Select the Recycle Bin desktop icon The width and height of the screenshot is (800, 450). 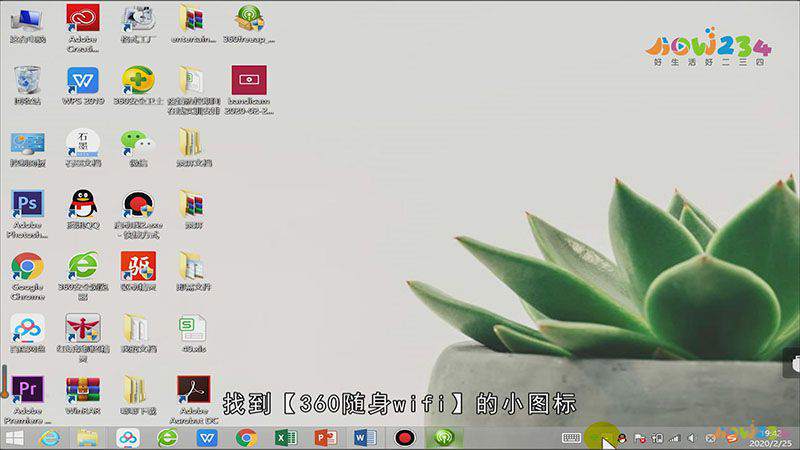[28, 86]
